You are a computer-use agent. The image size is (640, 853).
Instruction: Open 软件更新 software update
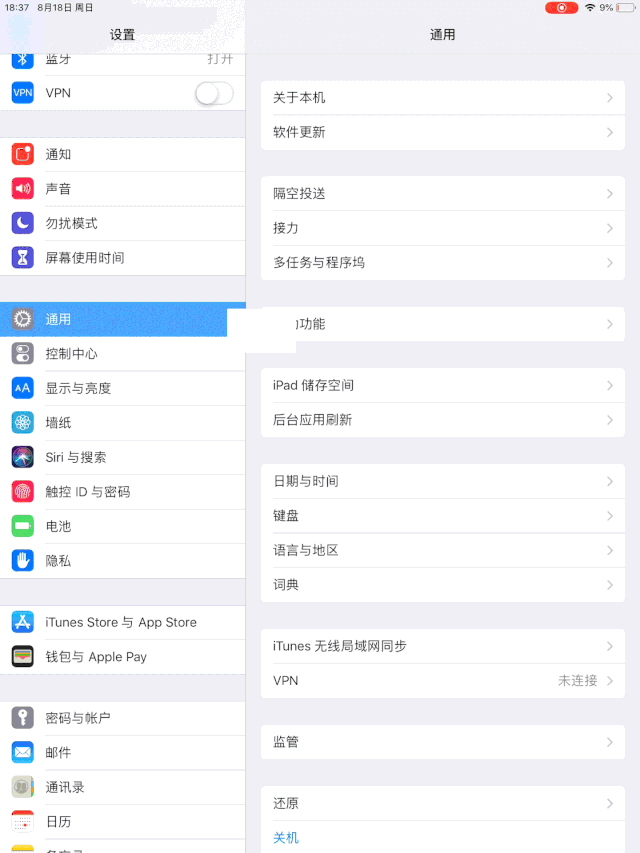pos(442,132)
